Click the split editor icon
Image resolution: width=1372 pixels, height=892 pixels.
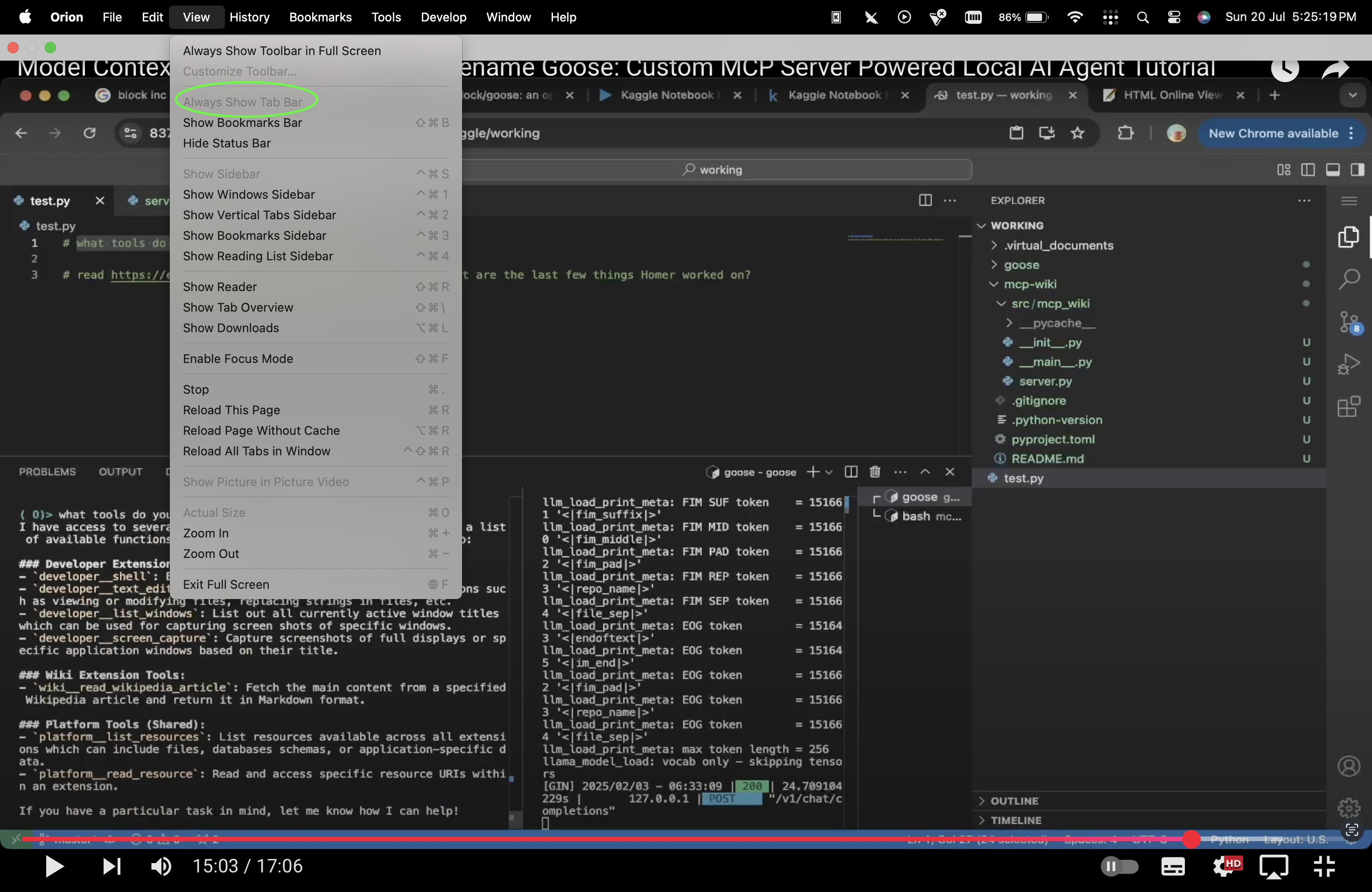(x=924, y=200)
